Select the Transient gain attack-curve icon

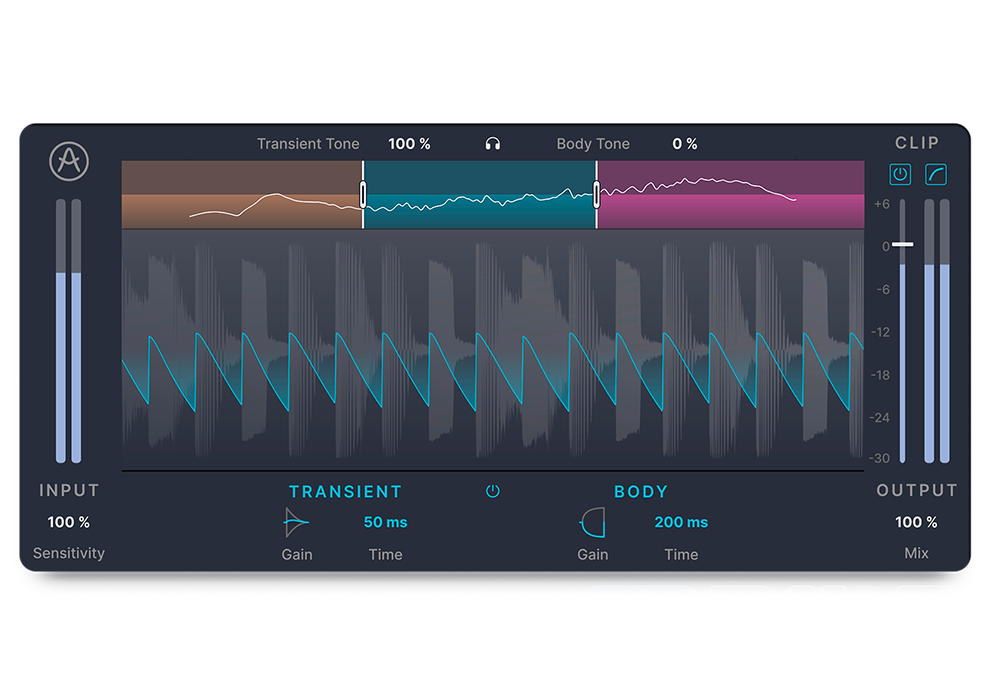pyautogui.click(x=296, y=519)
